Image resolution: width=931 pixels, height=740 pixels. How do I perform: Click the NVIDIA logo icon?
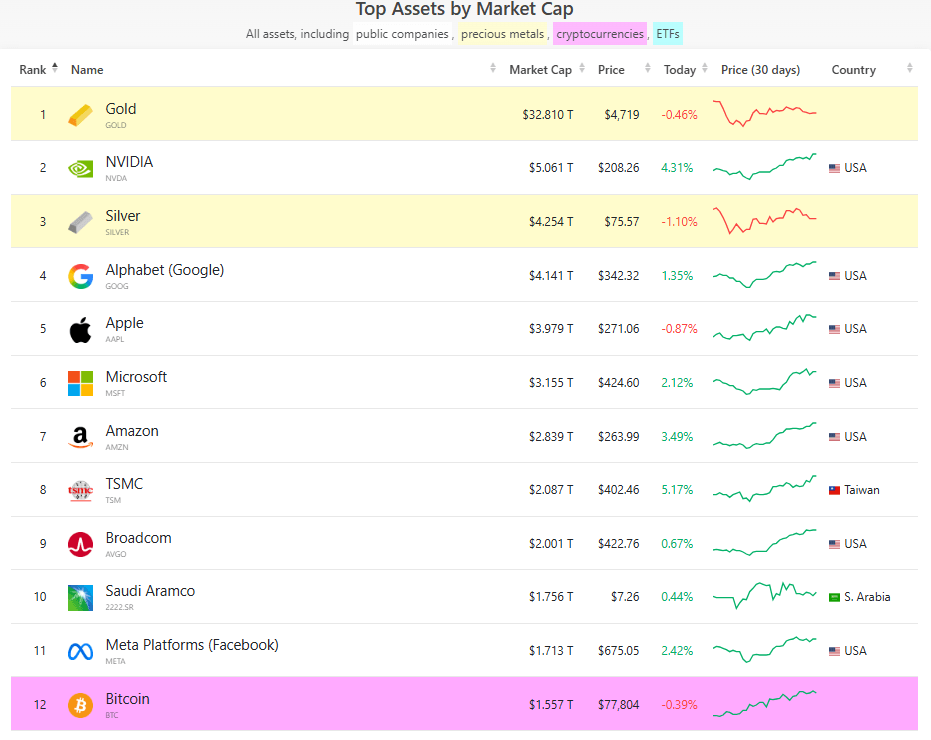click(80, 168)
